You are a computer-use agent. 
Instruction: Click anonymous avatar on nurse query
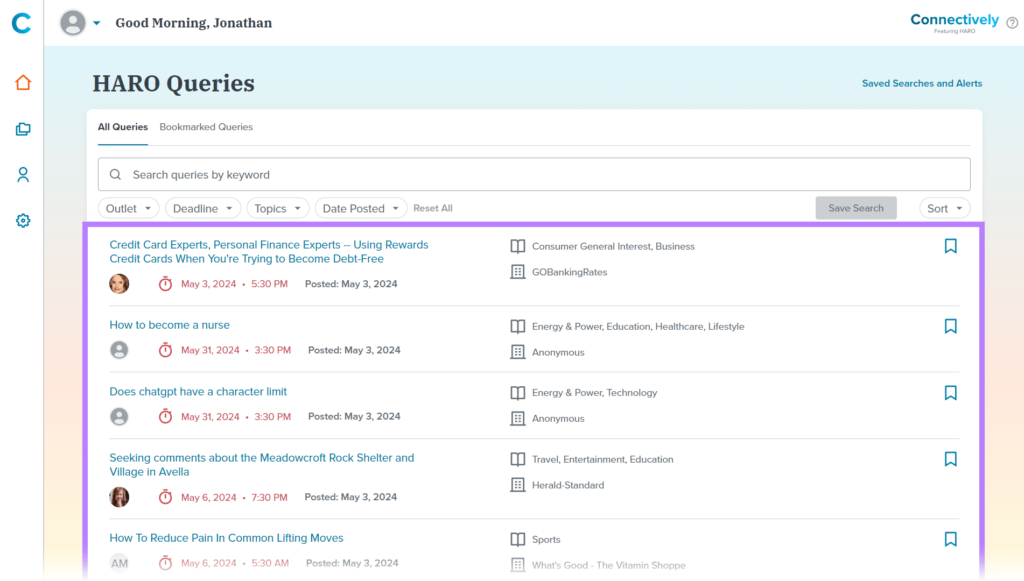point(119,351)
